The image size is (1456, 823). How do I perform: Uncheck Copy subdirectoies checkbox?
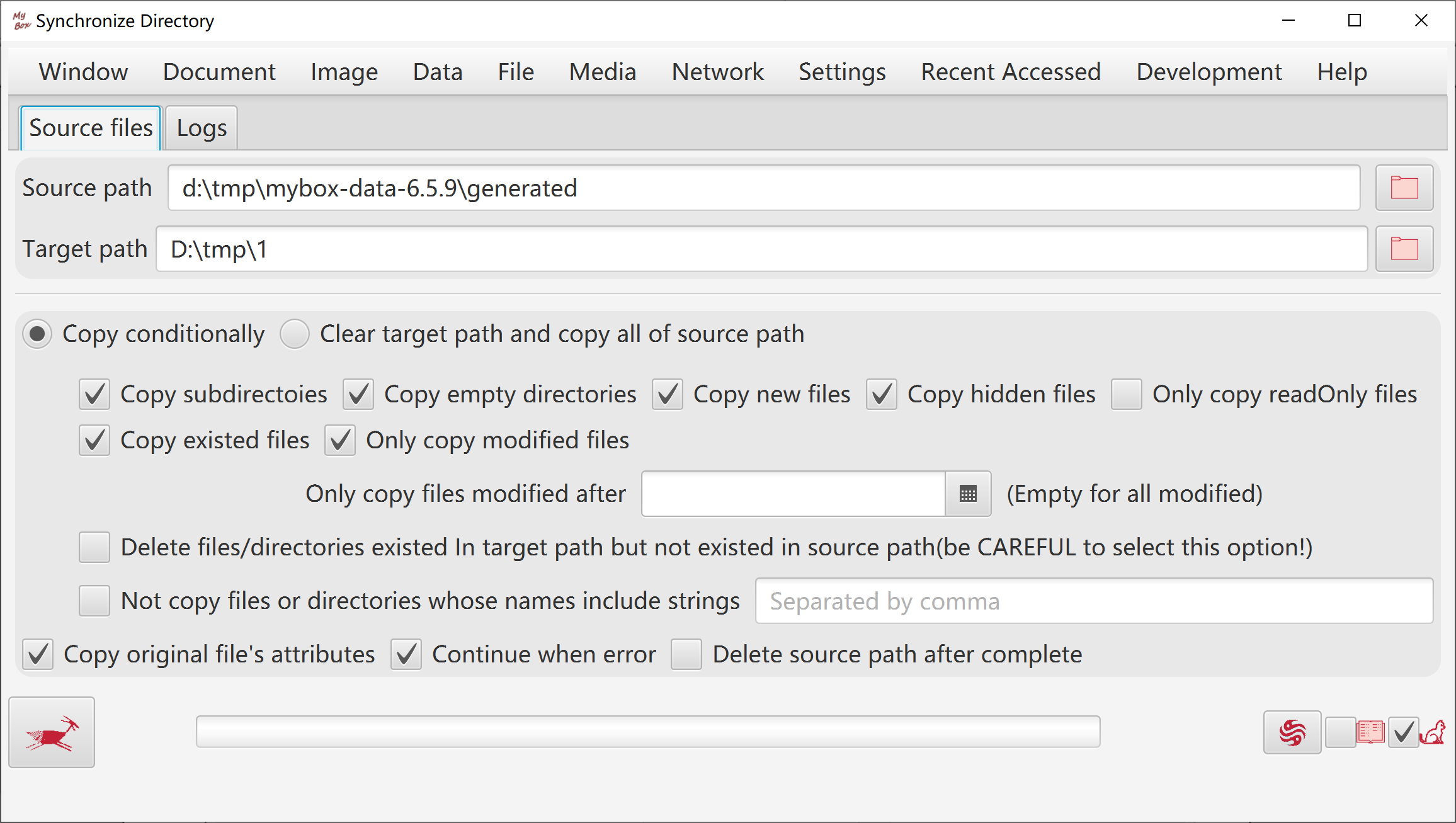pyautogui.click(x=94, y=394)
